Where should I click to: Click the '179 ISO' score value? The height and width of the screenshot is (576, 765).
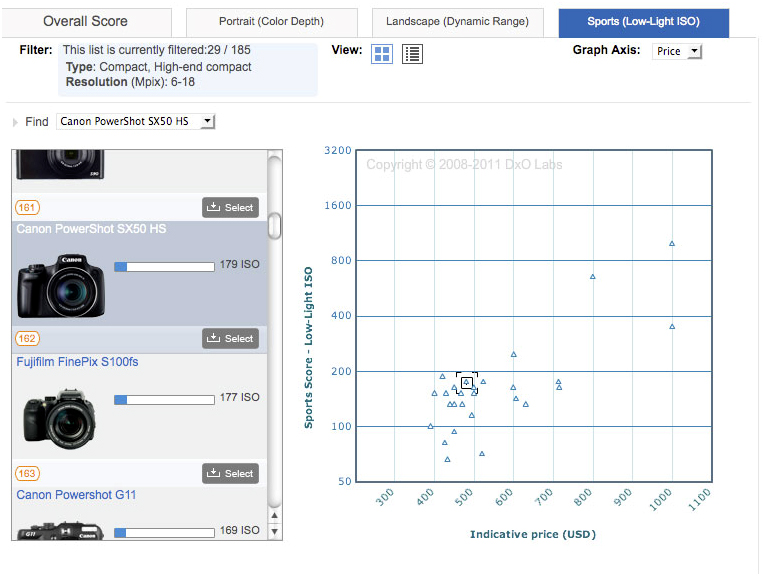[x=240, y=264]
